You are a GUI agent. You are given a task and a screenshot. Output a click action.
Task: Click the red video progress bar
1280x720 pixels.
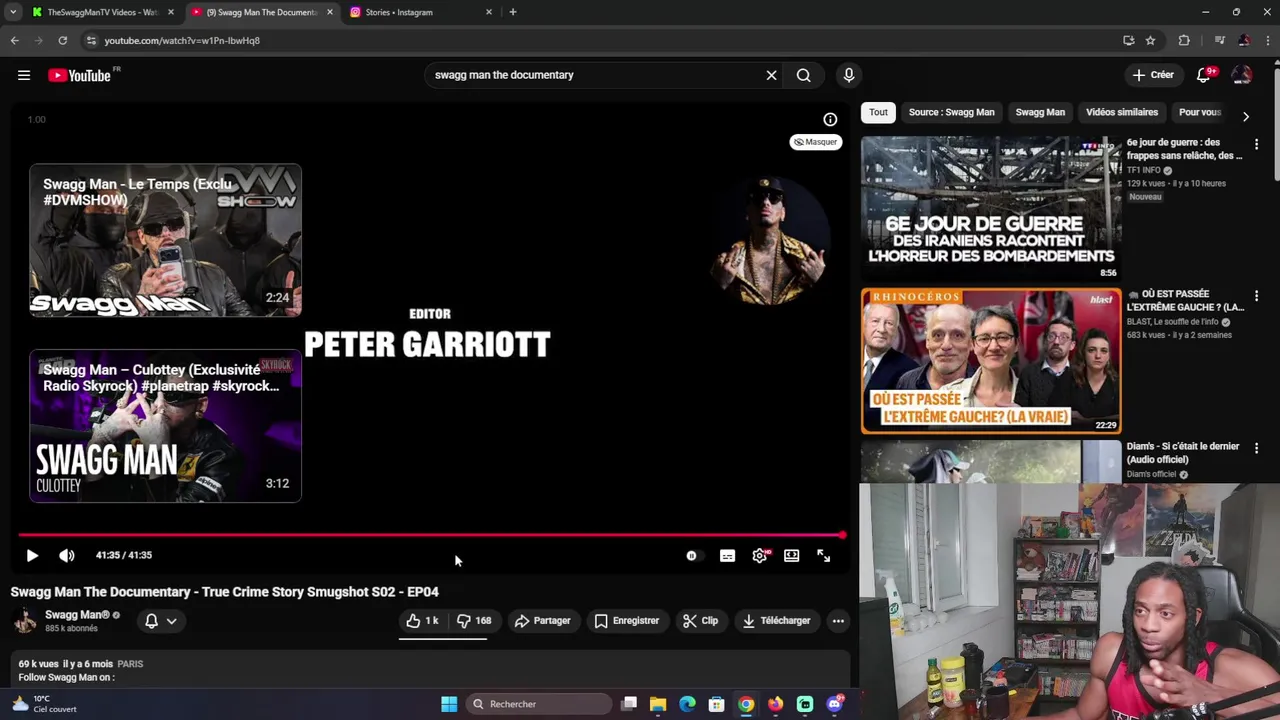pos(431,535)
